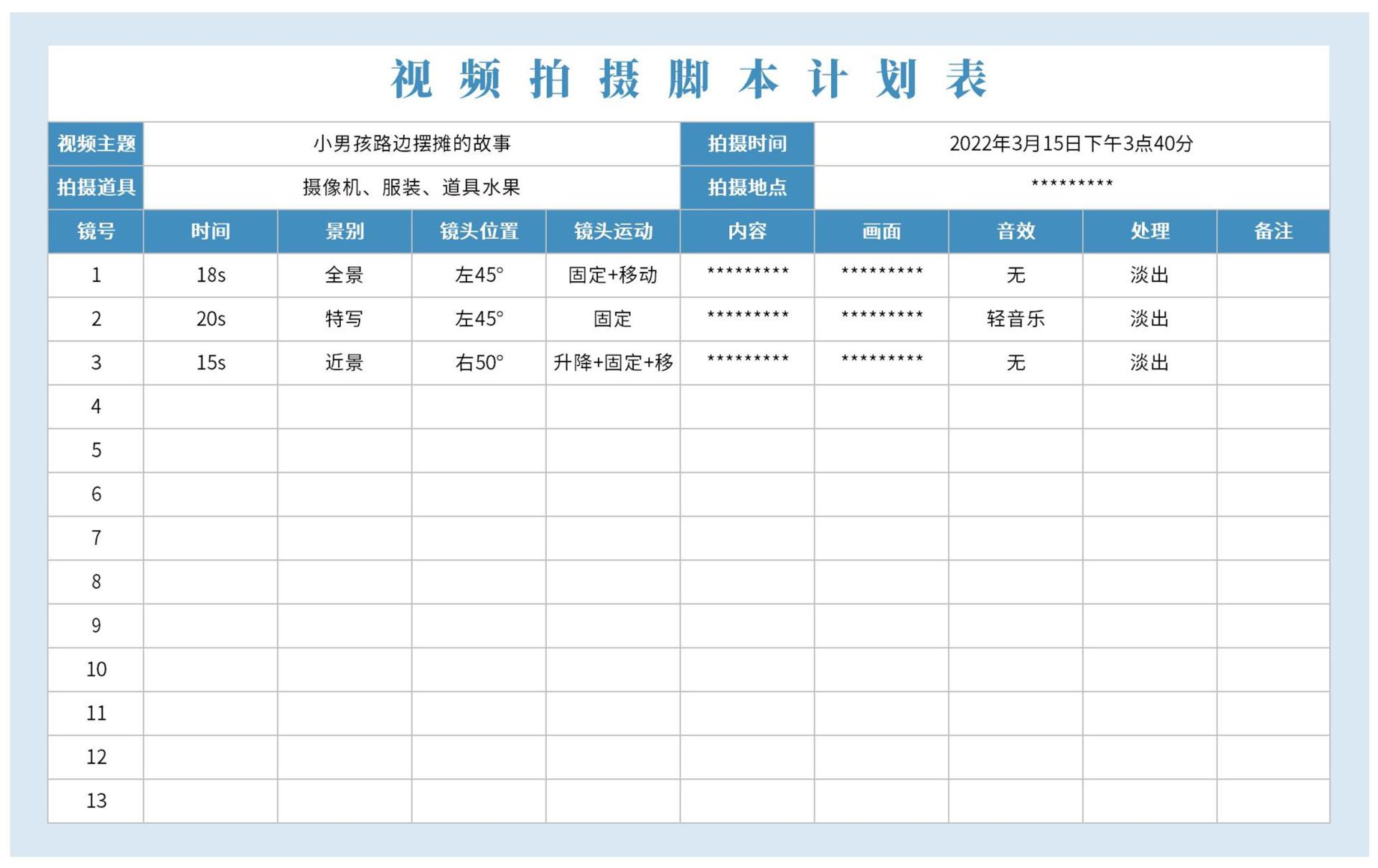Select shot number 11 cell
This screenshot has height=868, width=1378.
[x=95, y=713]
